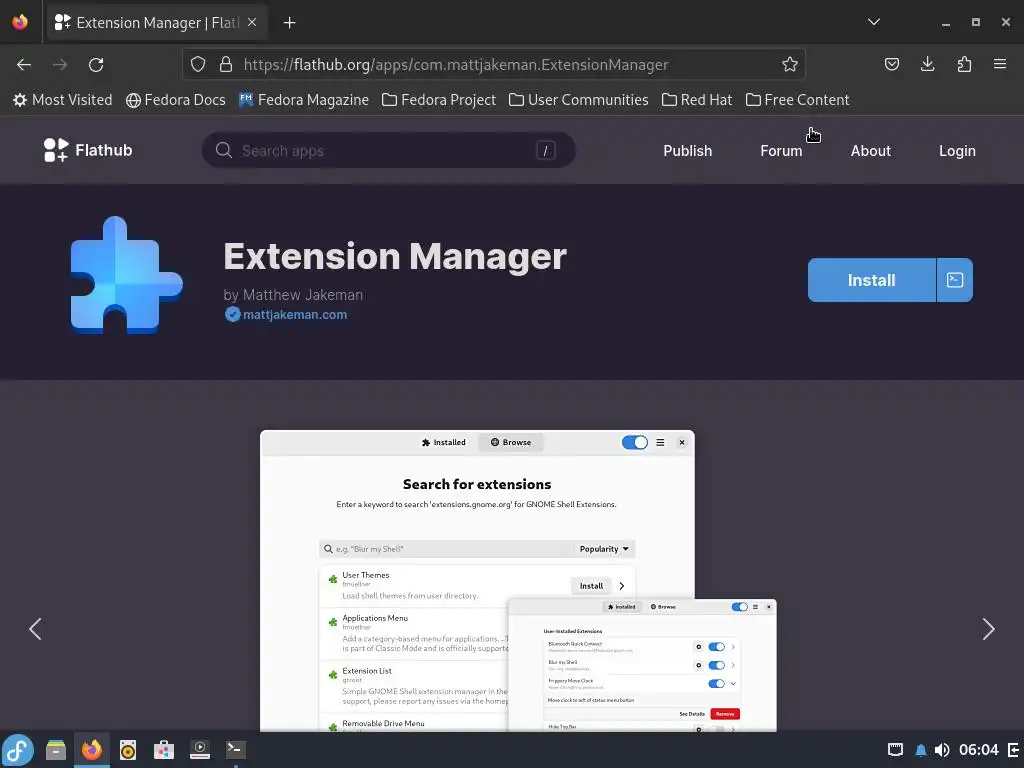
Task: Open the media player taskbar icon
Action: pyautogui.click(x=200, y=750)
